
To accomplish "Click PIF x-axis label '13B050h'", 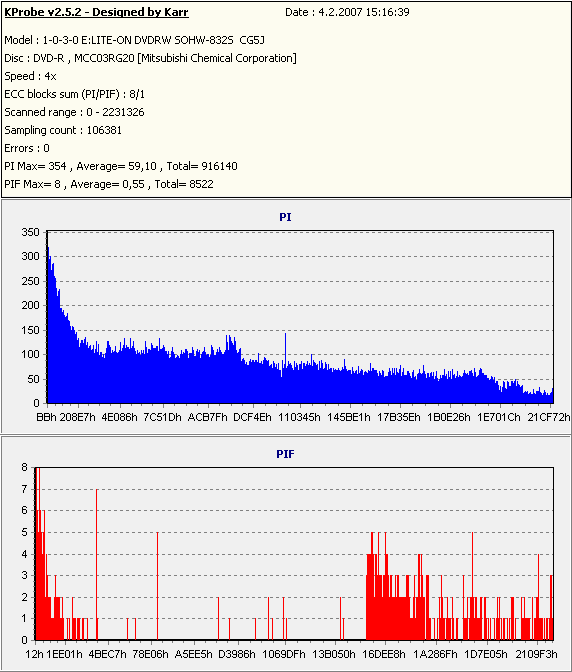I will click(x=334, y=654).
